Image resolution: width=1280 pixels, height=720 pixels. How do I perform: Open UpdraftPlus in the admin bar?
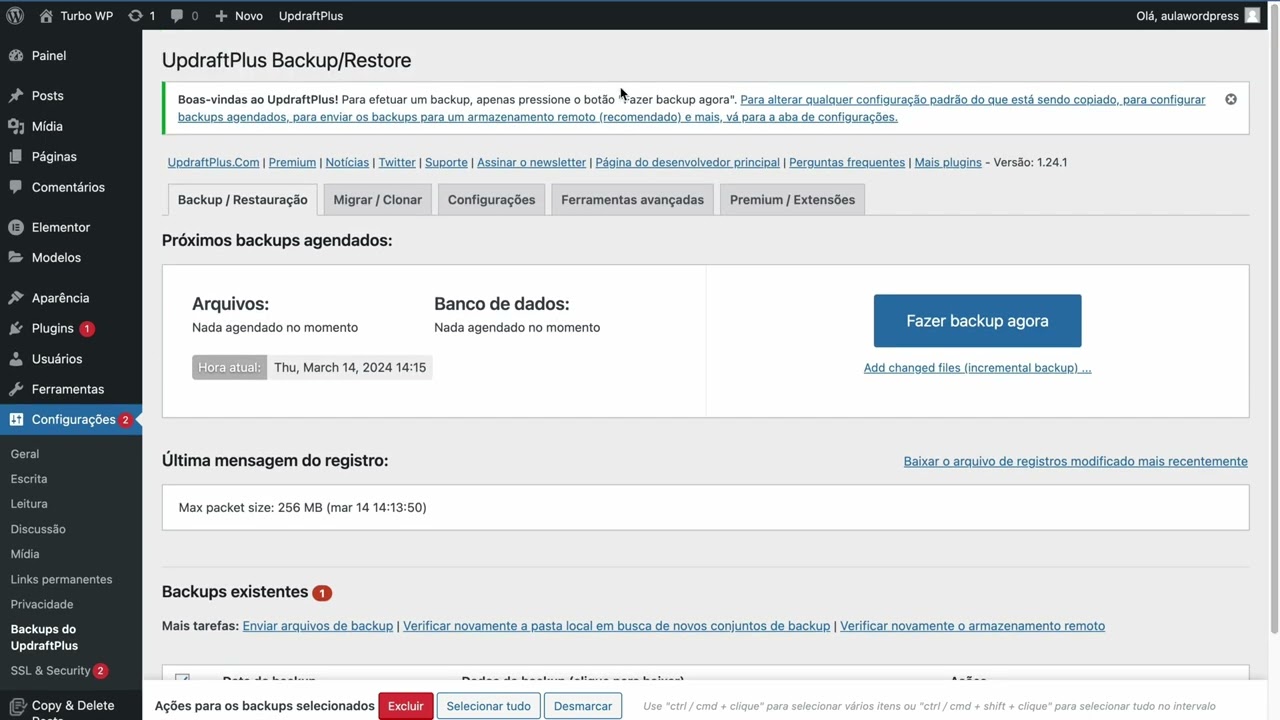[x=311, y=16]
